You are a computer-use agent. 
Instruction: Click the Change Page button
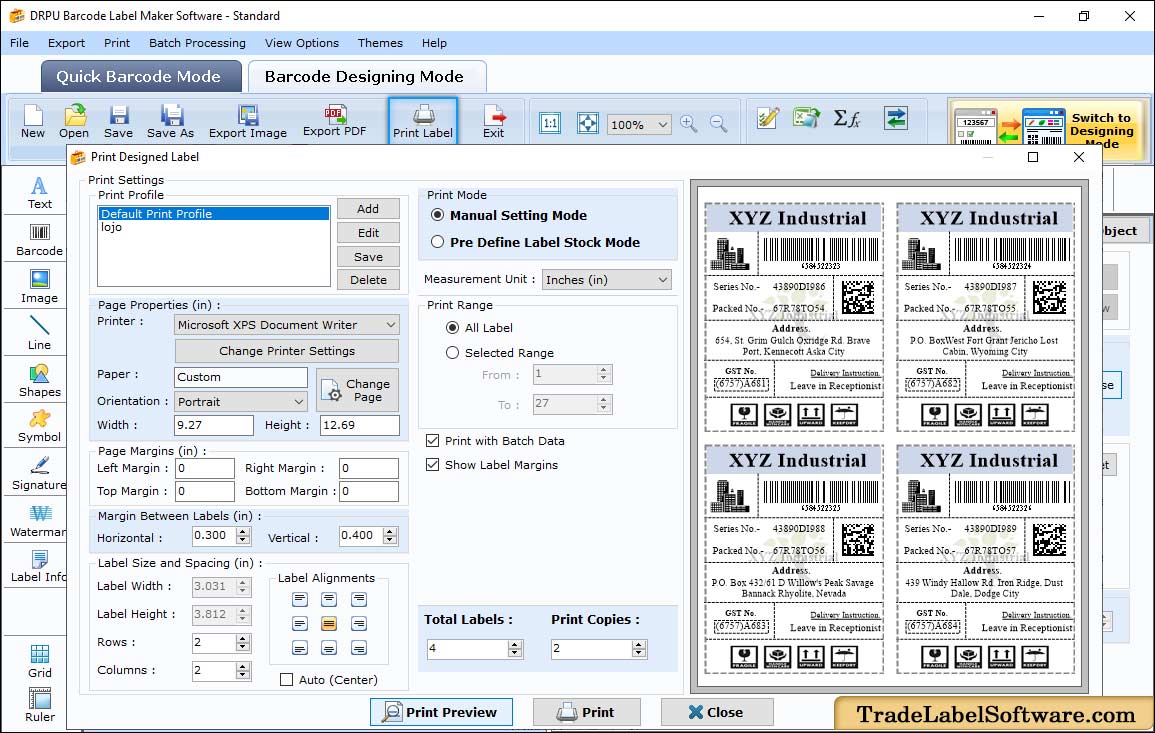358,390
